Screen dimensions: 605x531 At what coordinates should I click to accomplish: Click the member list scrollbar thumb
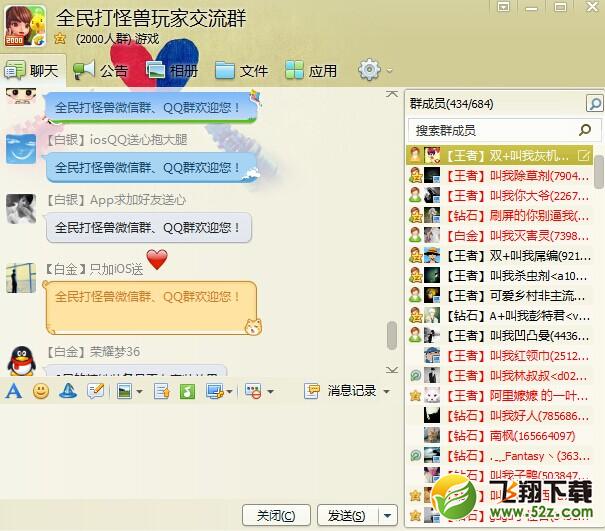click(x=599, y=172)
